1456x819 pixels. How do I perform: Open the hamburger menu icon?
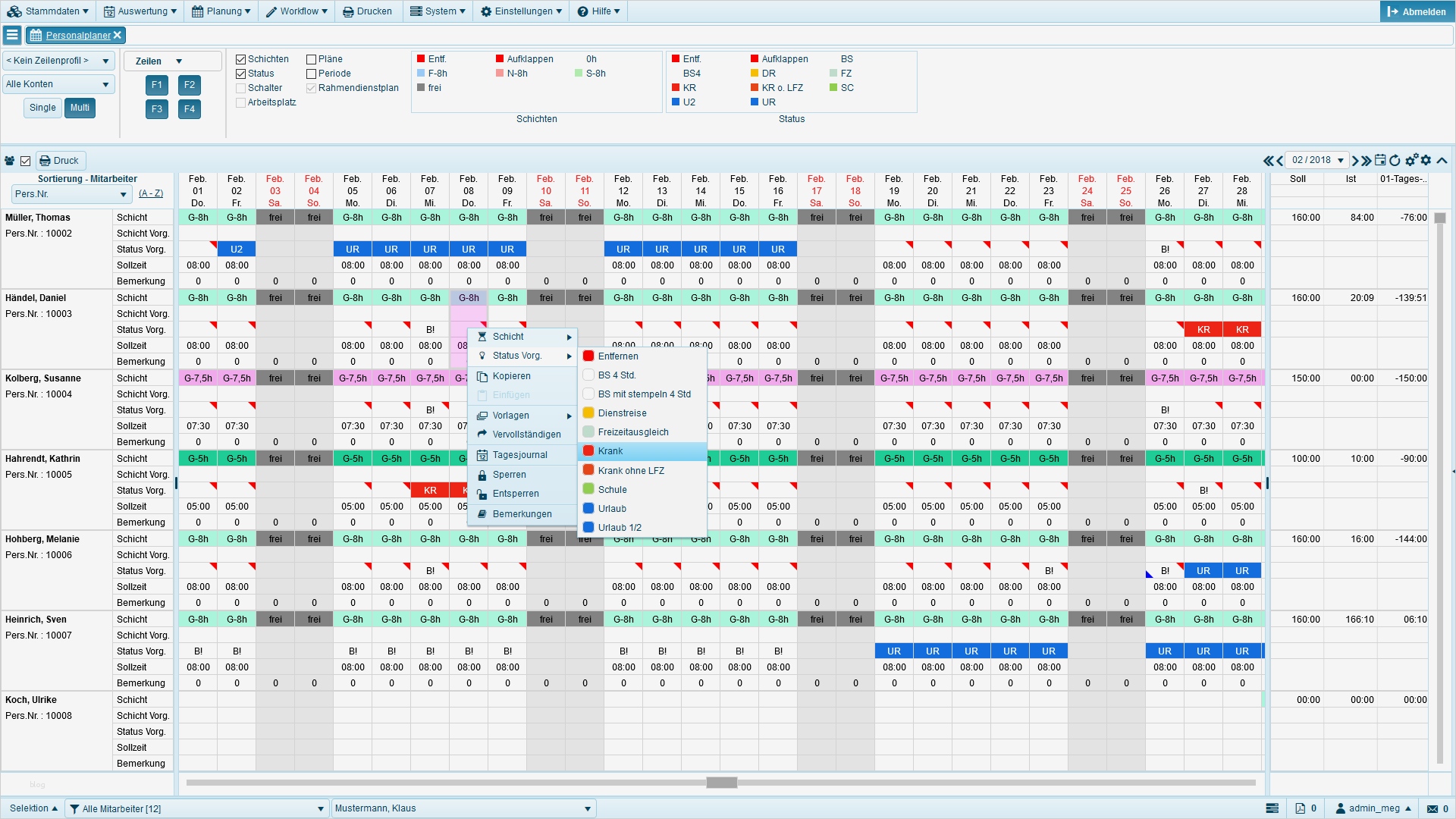tap(11, 35)
